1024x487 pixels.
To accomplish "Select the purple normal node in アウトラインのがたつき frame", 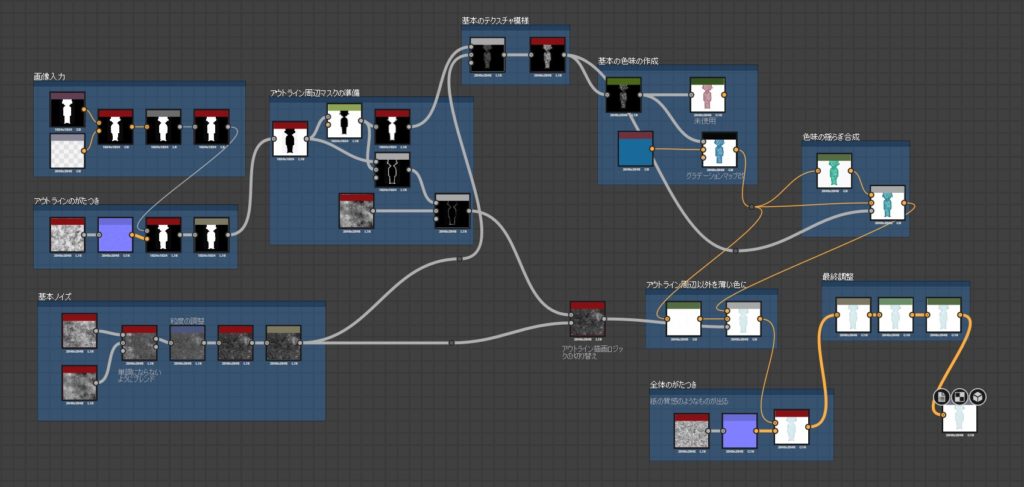I will click(116, 236).
